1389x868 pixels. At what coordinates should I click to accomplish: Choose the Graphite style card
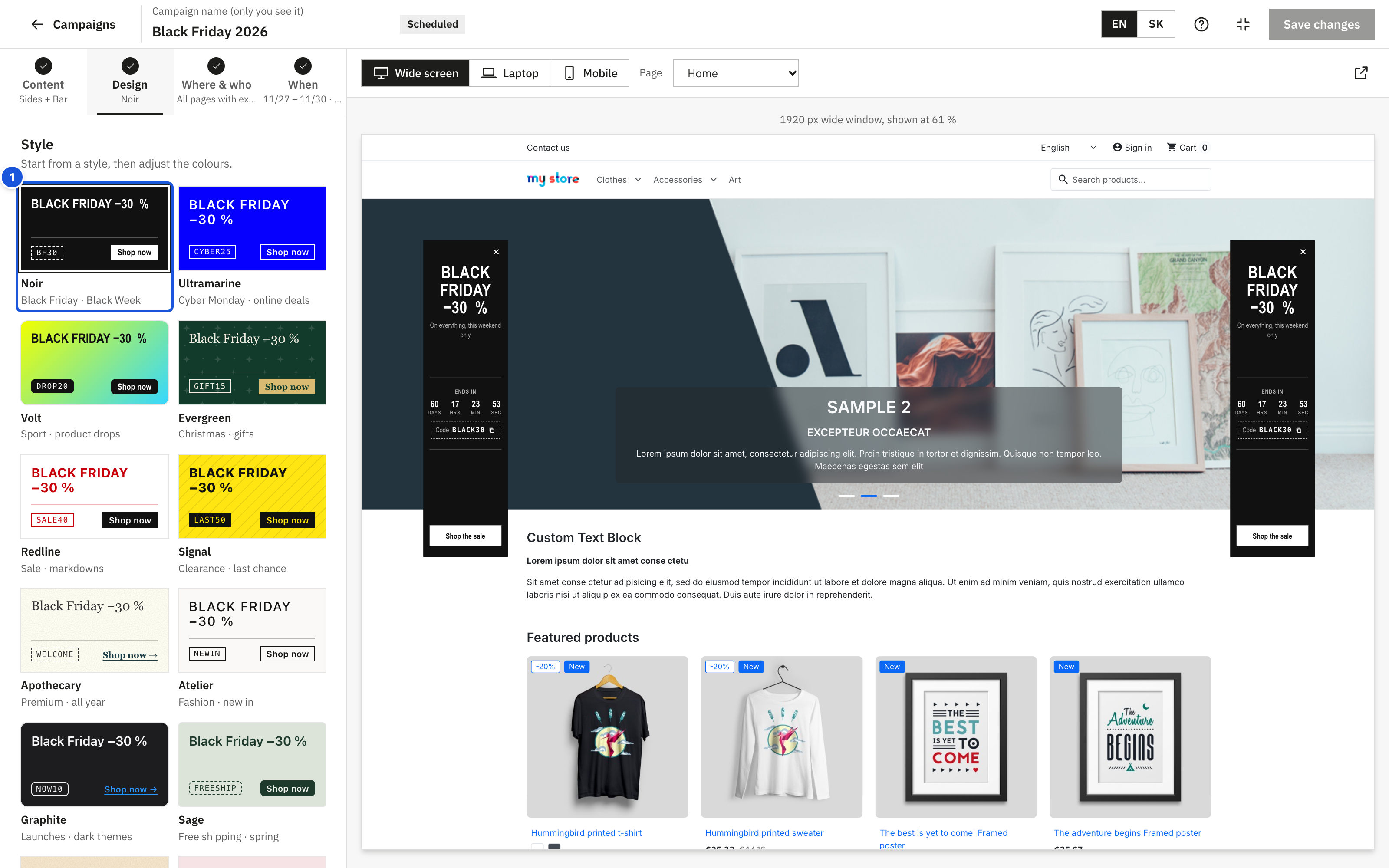[95, 783]
